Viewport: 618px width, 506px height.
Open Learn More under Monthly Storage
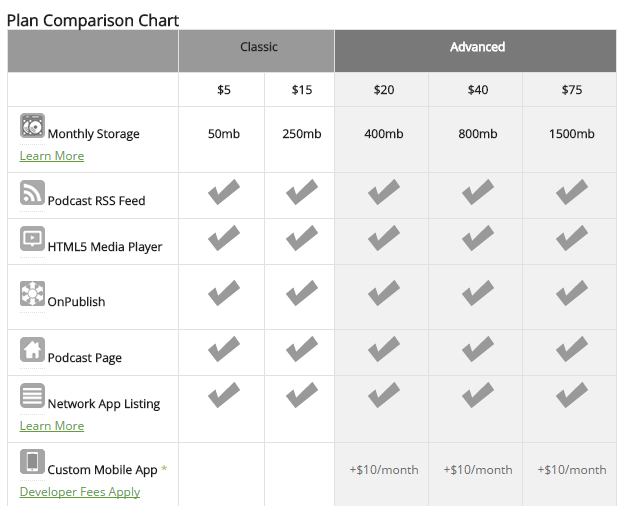click(x=52, y=156)
